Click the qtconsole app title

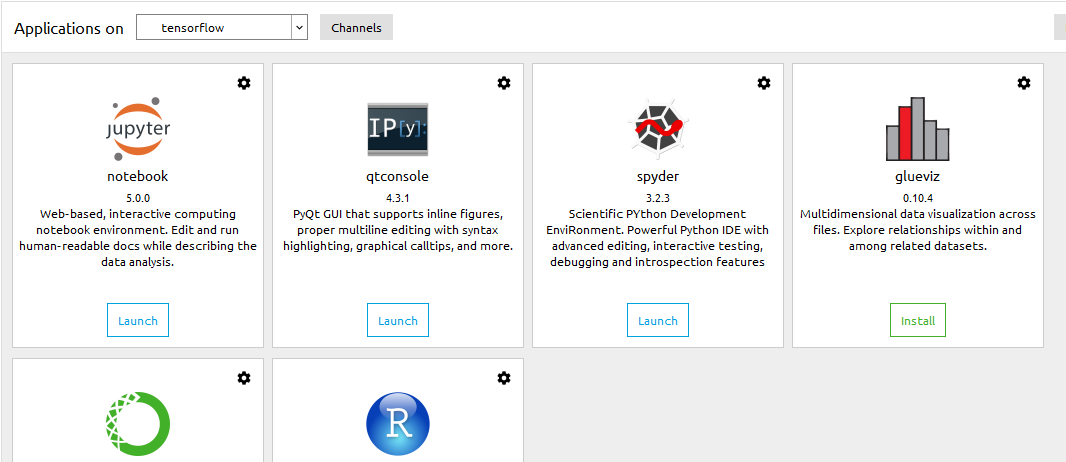pos(398,177)
